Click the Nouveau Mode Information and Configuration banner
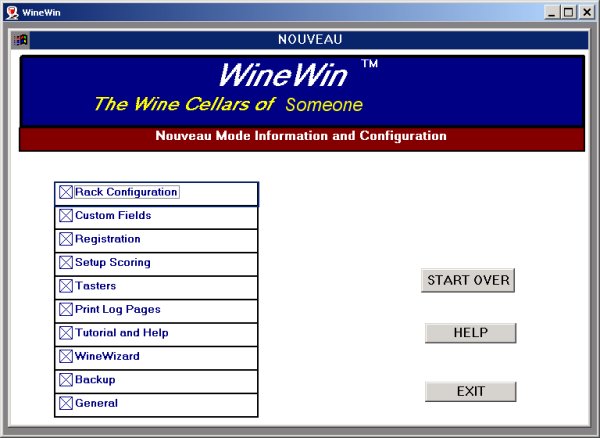This screenshot has width=600, height=438. (301, 136)
